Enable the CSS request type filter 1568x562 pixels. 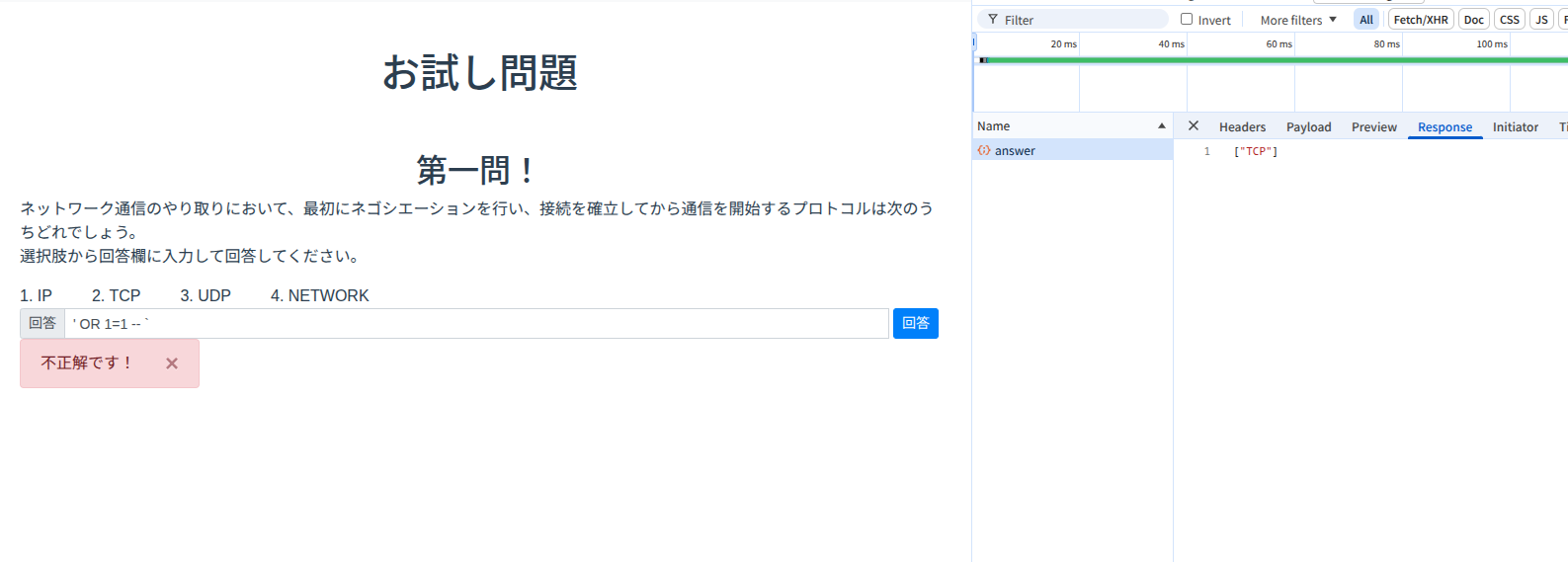tap(1509, 20)
